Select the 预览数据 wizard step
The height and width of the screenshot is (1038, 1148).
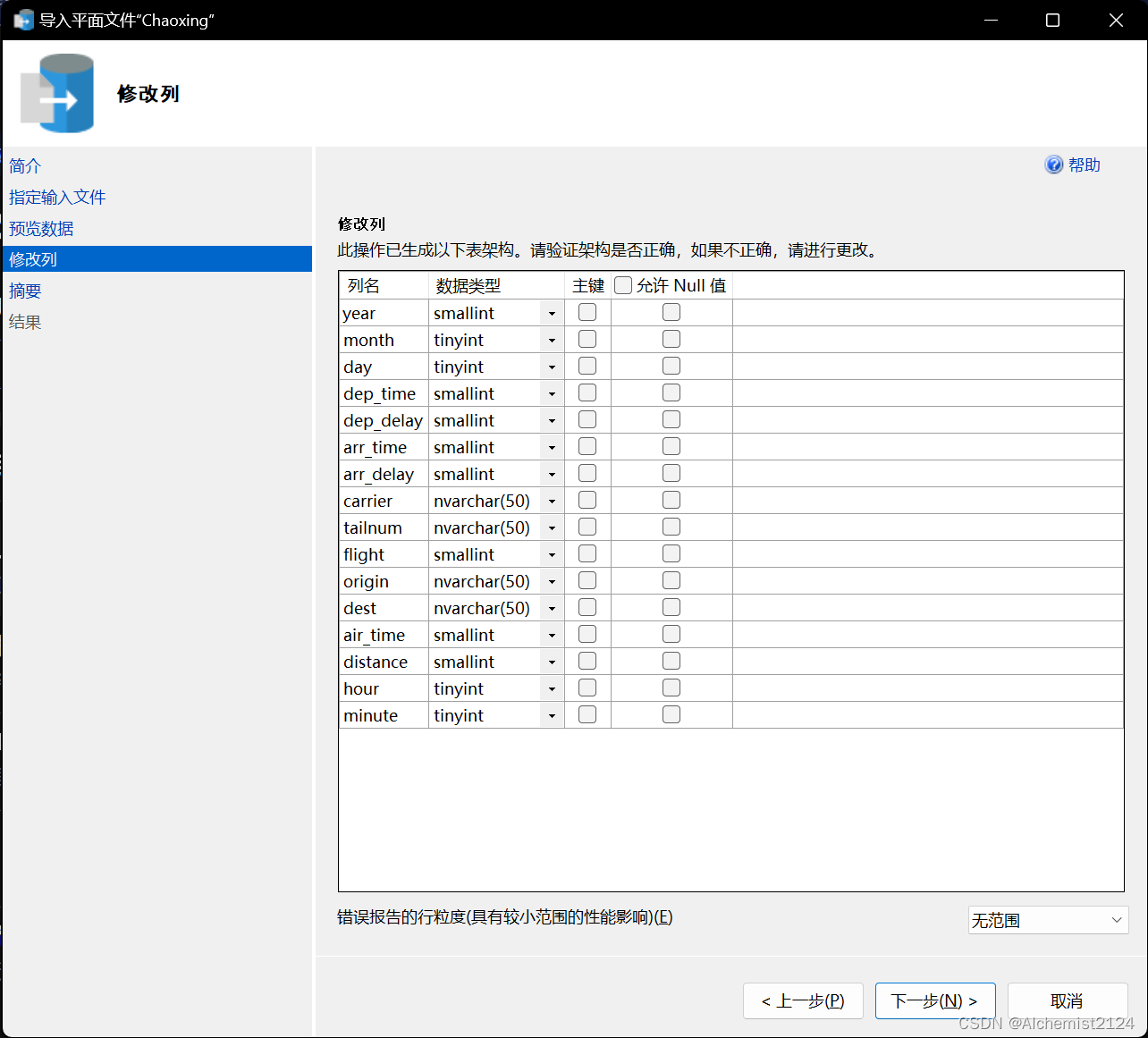40,228
